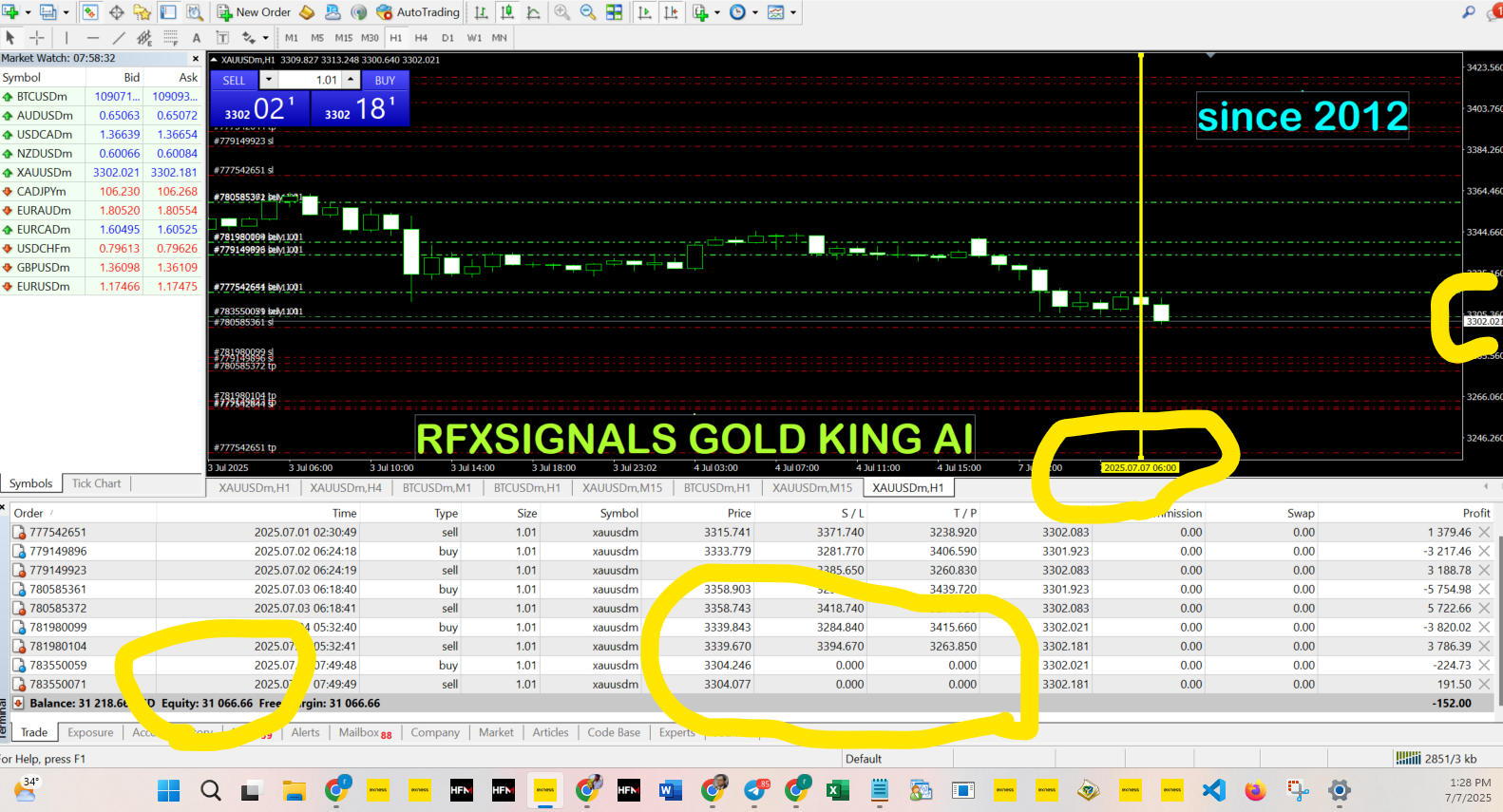This screenshot has width=1503, height=812.
Task: Open the Strategy Tester icon
Action: pyautogui.click(x=195, y=12)
